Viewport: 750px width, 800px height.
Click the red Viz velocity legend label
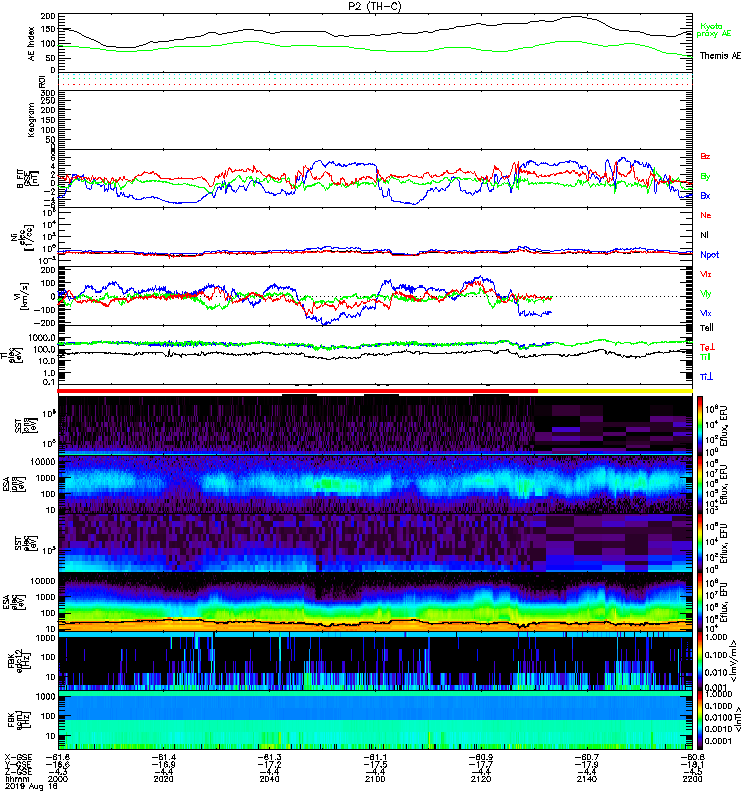(x=706, y=274)
